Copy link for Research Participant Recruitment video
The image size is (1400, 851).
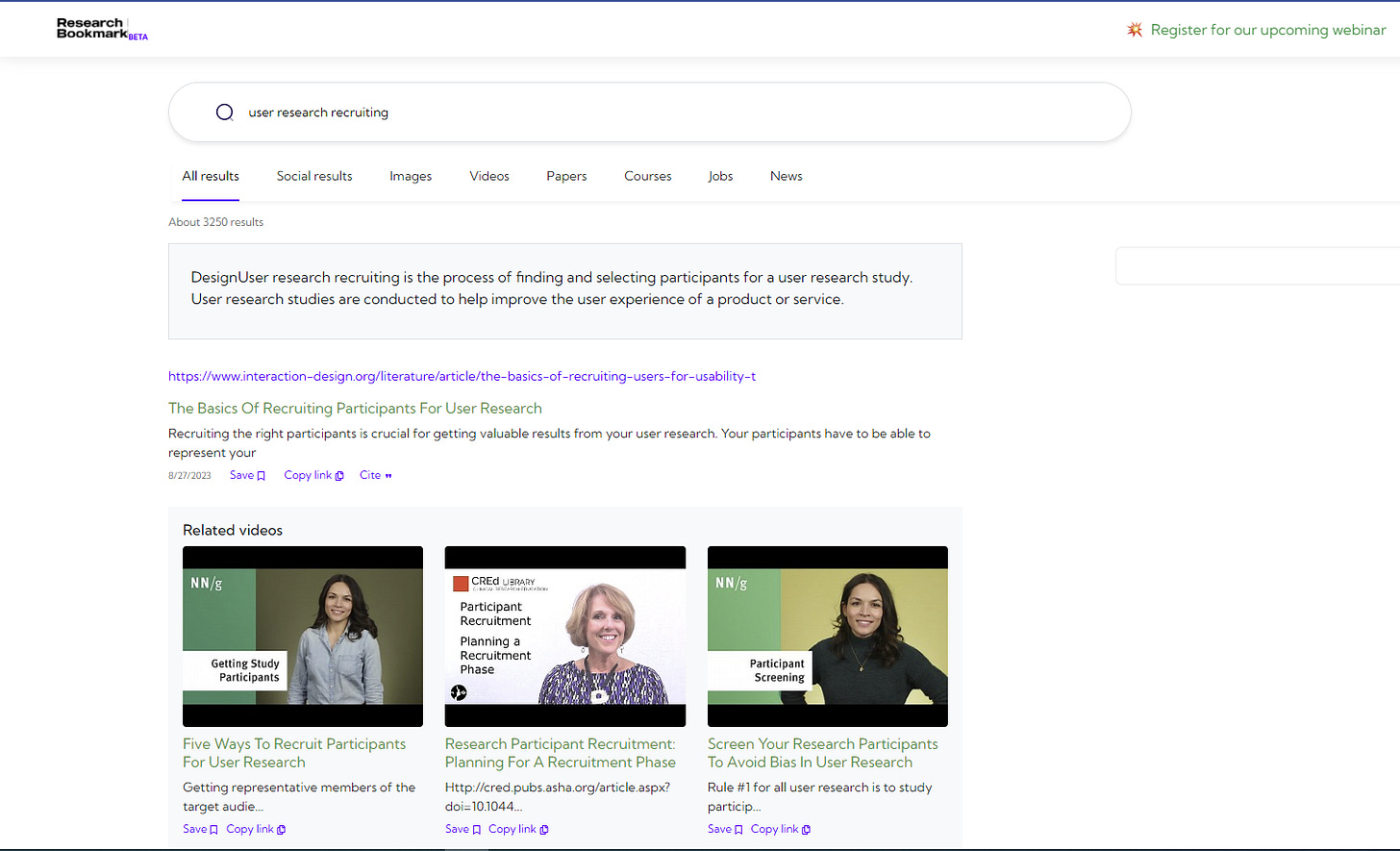(x=518, y=829)
